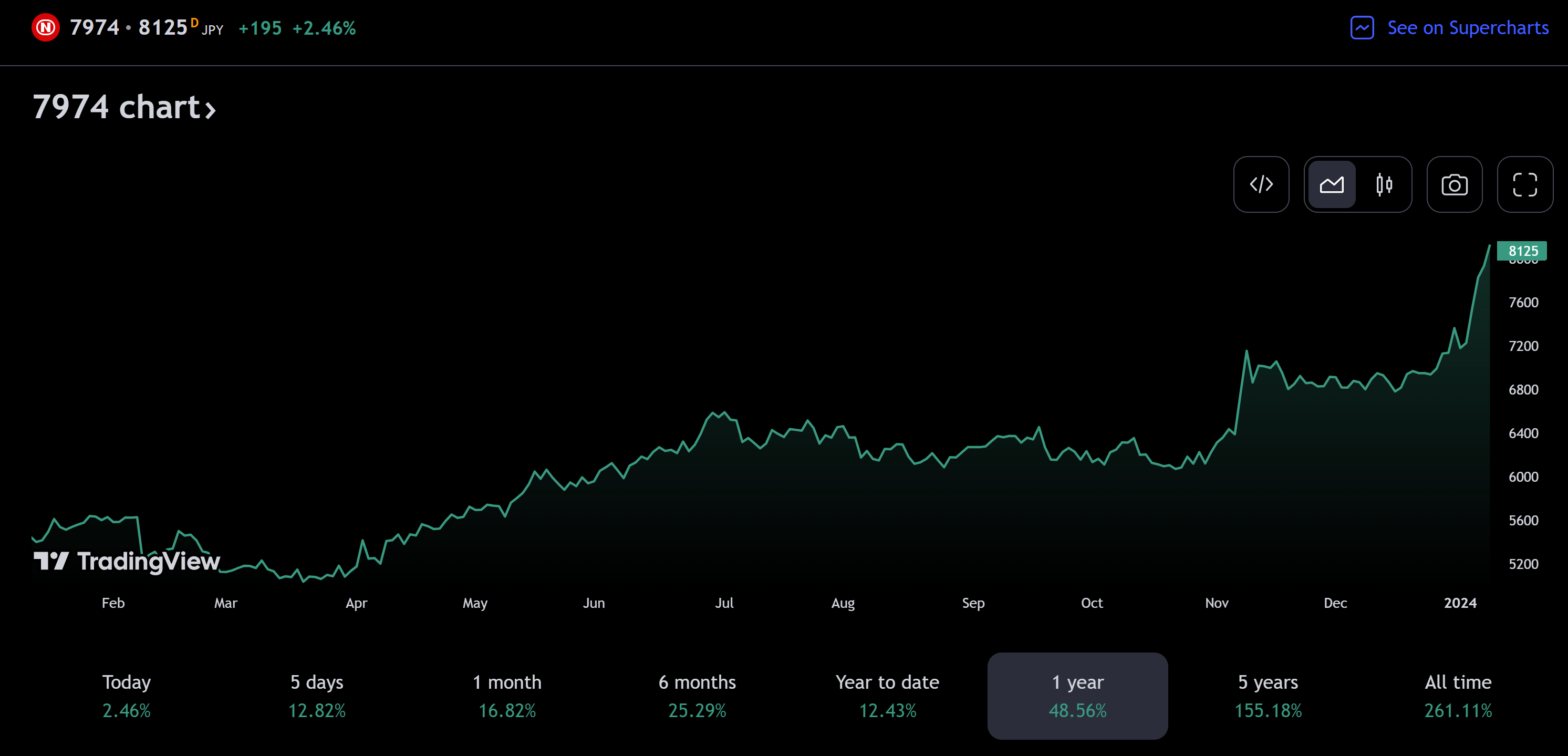
Task: Expand the 7974 chart heading arrow
Action: point(210,110)
